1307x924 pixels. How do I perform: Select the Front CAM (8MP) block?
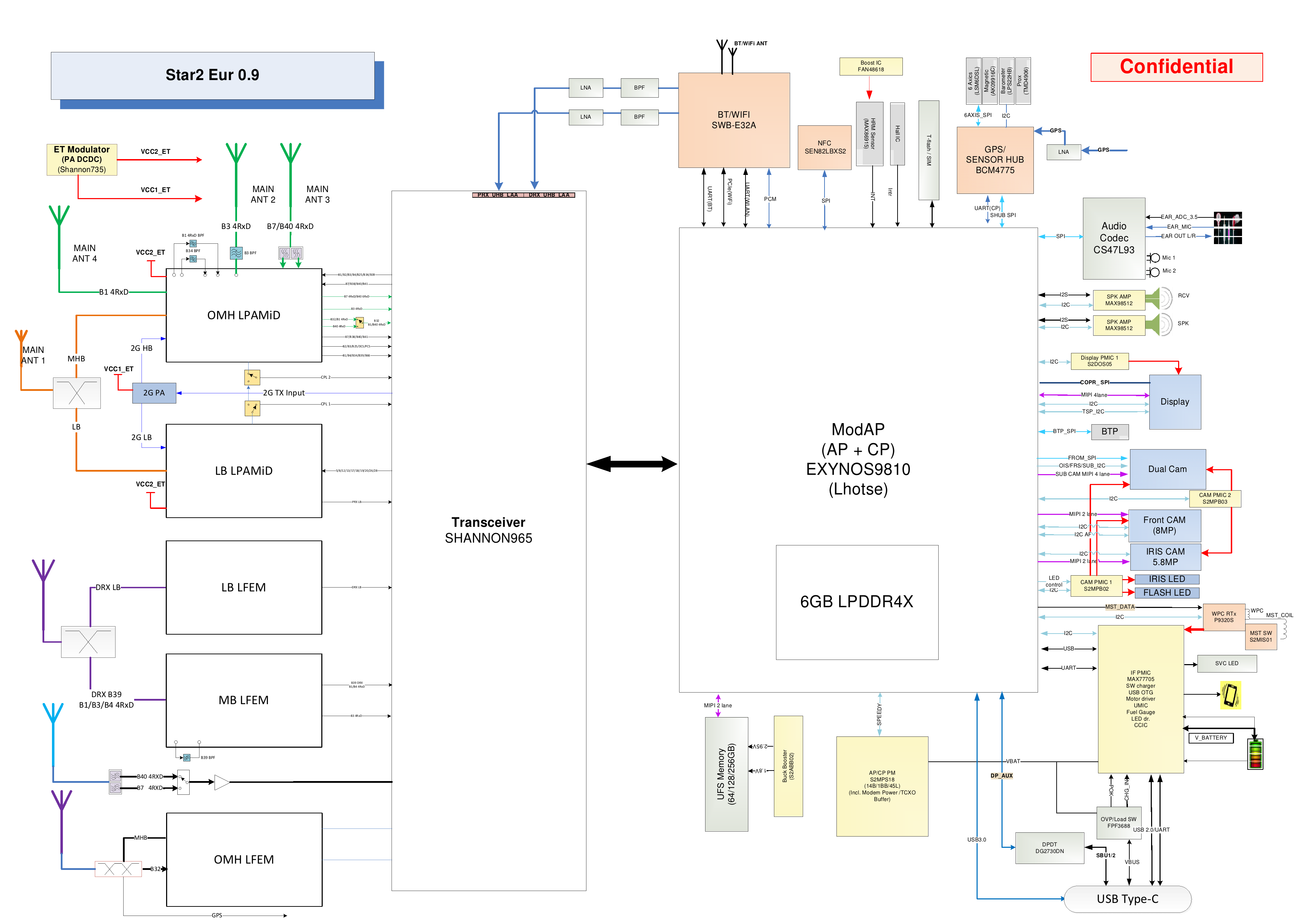point(1165,525)
